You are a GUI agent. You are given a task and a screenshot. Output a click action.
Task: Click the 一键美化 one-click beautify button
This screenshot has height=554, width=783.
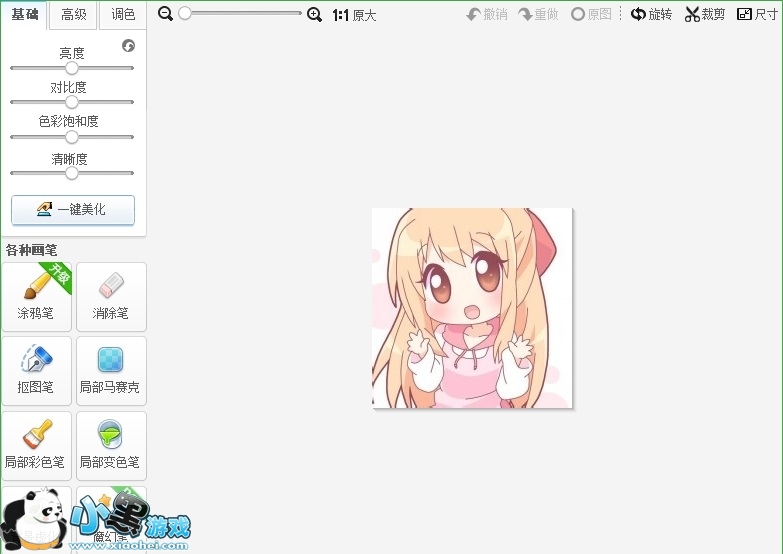[x=73, y=209]
